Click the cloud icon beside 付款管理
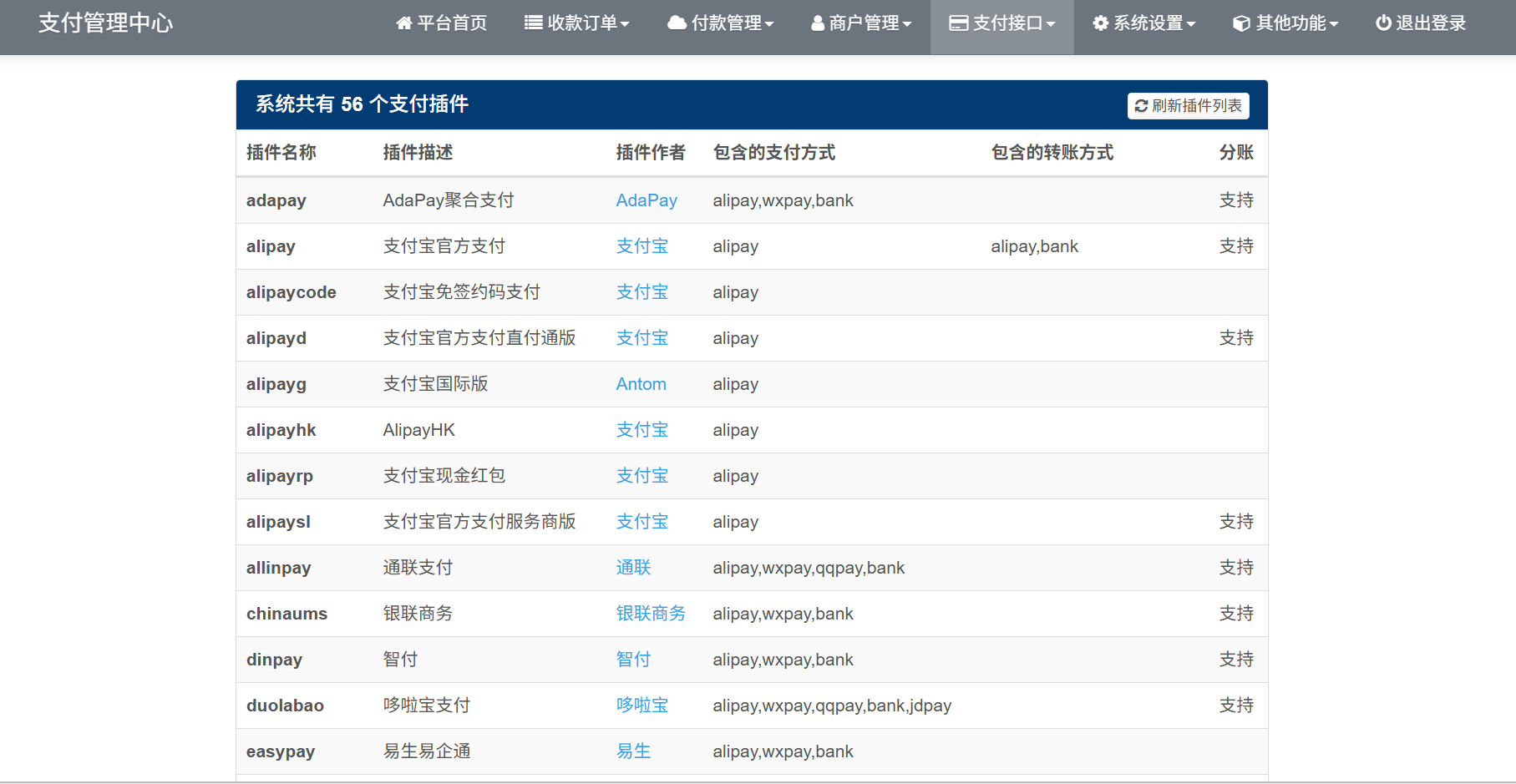The width and height of the screenshot is (1516, 784). [x=677, y=23]
